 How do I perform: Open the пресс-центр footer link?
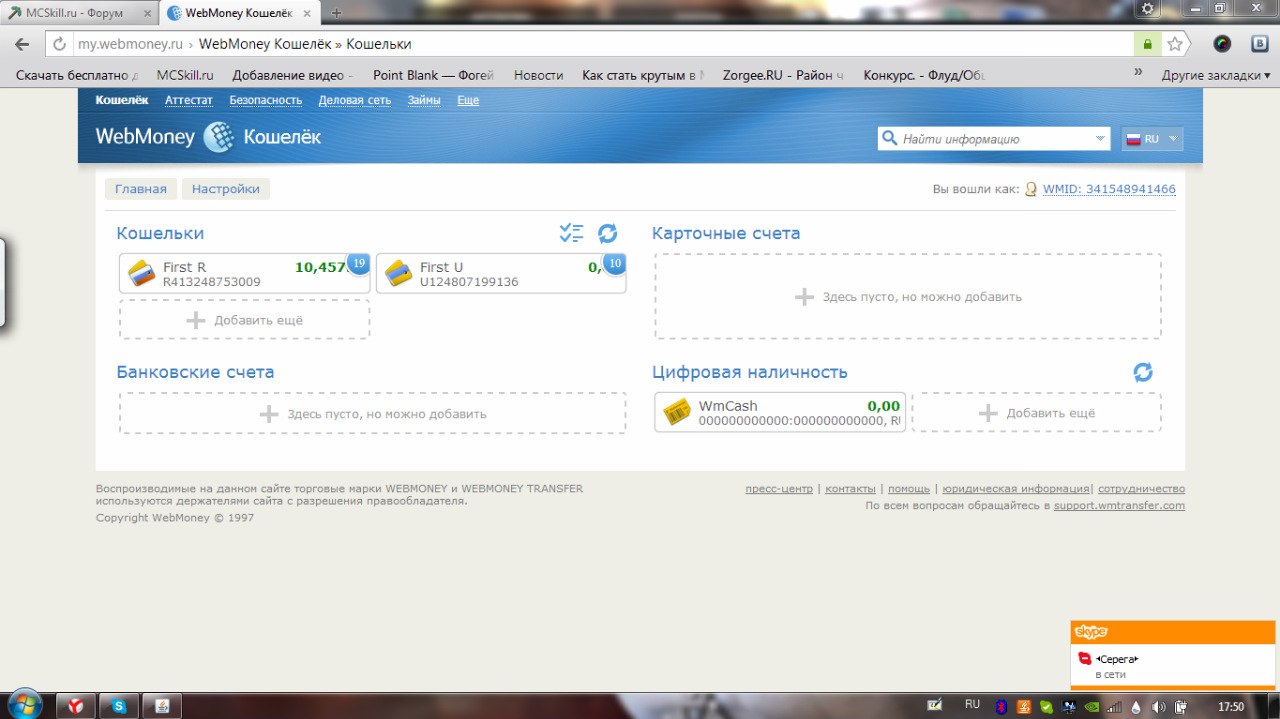779,489
